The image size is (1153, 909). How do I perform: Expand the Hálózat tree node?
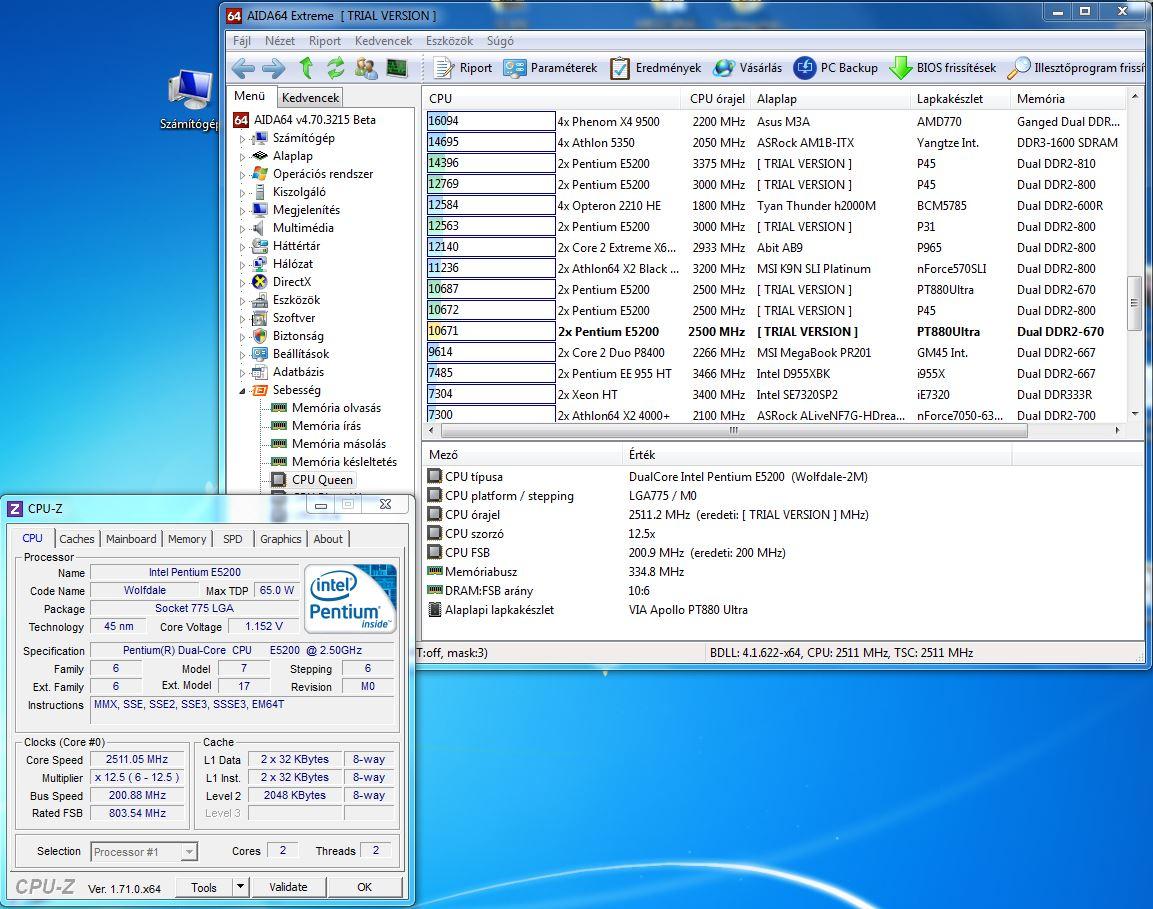click(243, 264)
